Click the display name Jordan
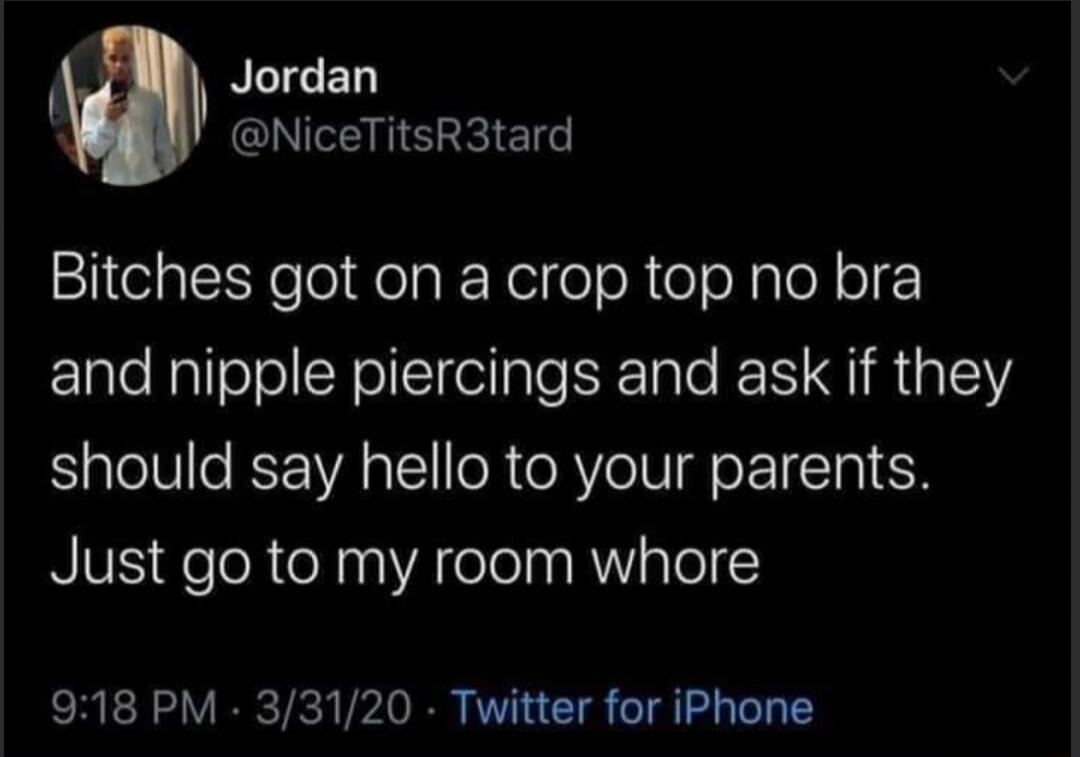 tap(304, 76)
